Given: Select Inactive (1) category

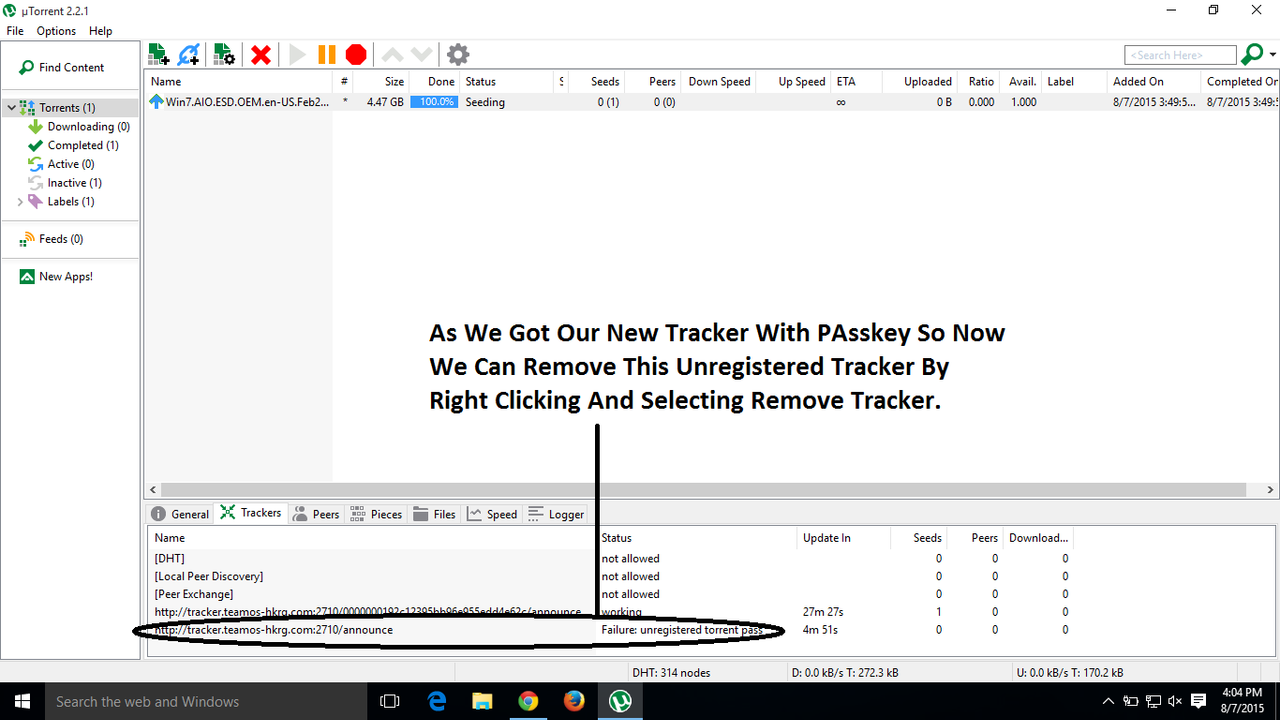Looking at the screenshot, I should coord(65,183).
